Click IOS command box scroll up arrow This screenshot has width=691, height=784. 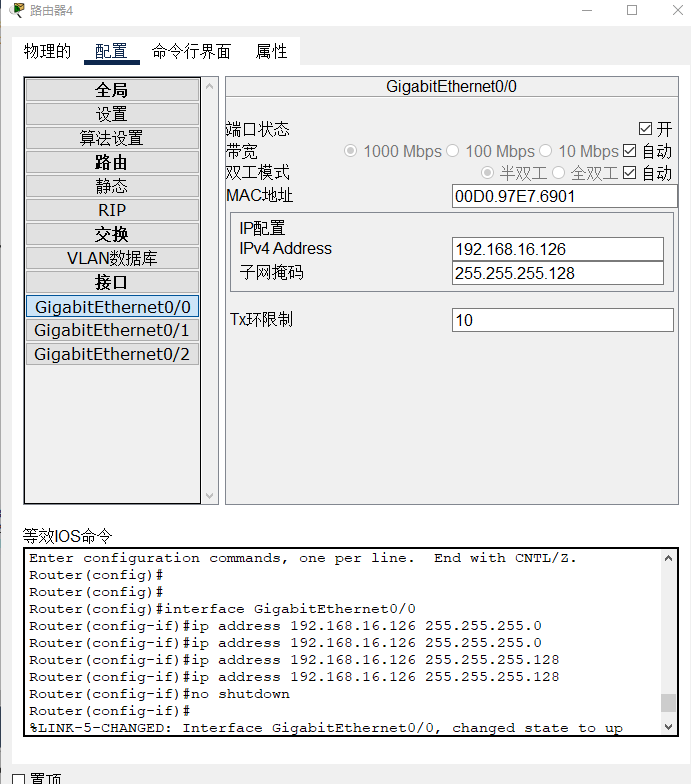(x=668, y=558)
